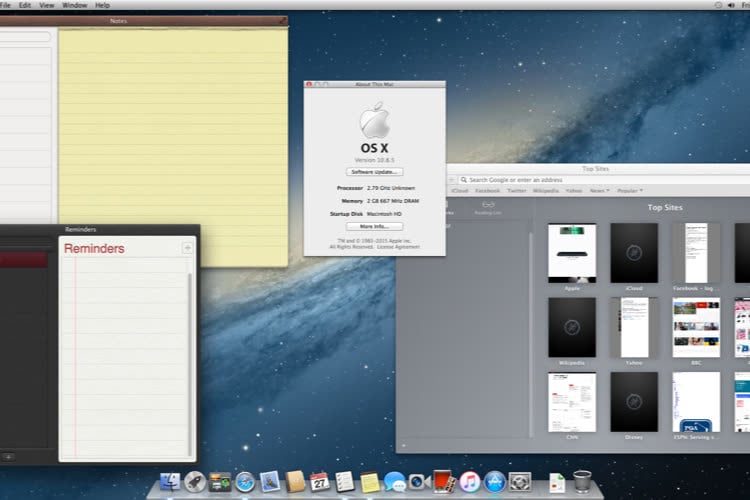Viewport: 750px width, 500px height.
Task: Open Finder from the dock
Action: coord(170,482)
